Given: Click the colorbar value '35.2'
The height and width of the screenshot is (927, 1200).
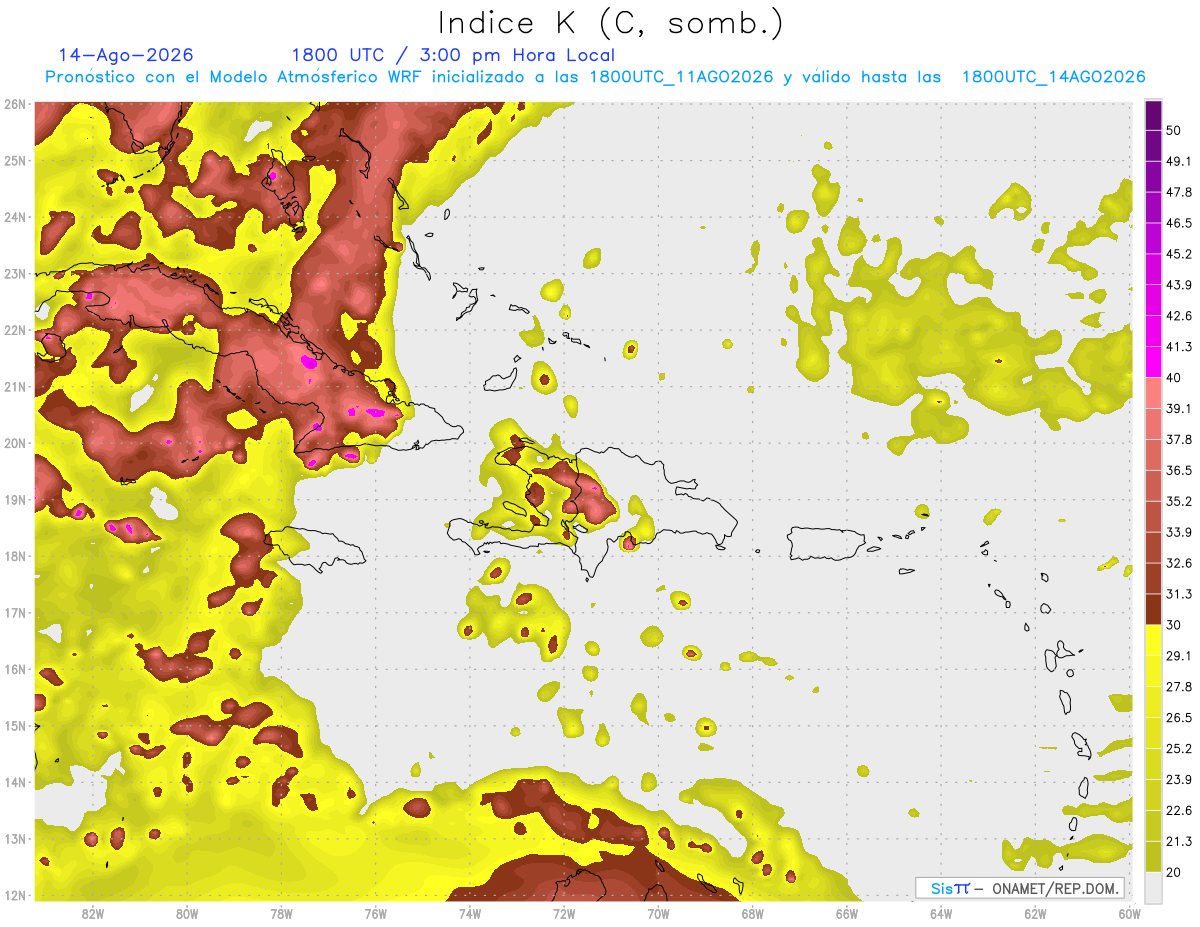Looking at the screenshot, I should (x=1178, y=501).
